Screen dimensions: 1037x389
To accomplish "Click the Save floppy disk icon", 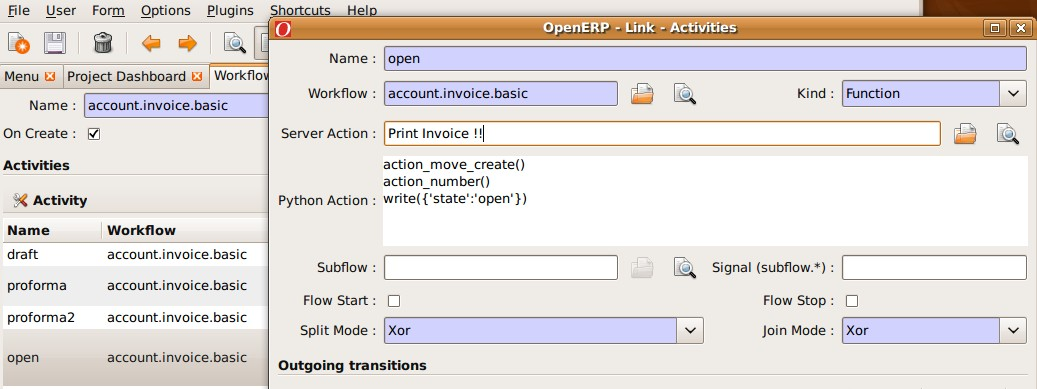I will (55, 44).
